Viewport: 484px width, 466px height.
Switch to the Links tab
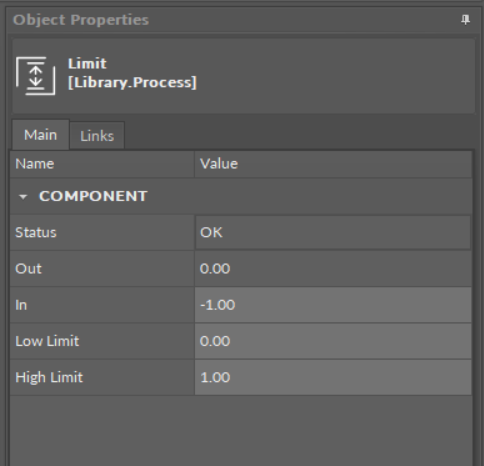click(97, 136)
